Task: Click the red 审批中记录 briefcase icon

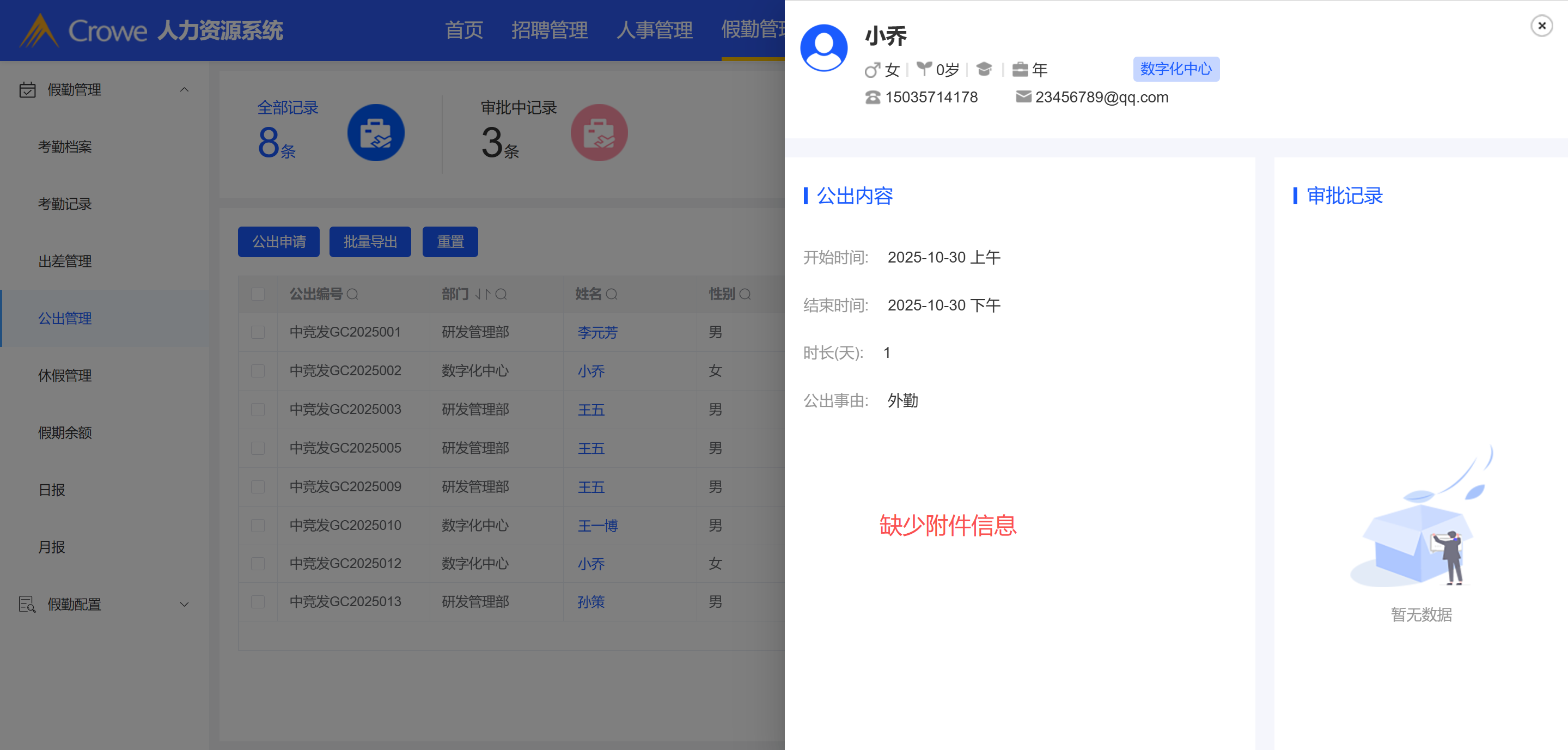Action: click(599, 133)
